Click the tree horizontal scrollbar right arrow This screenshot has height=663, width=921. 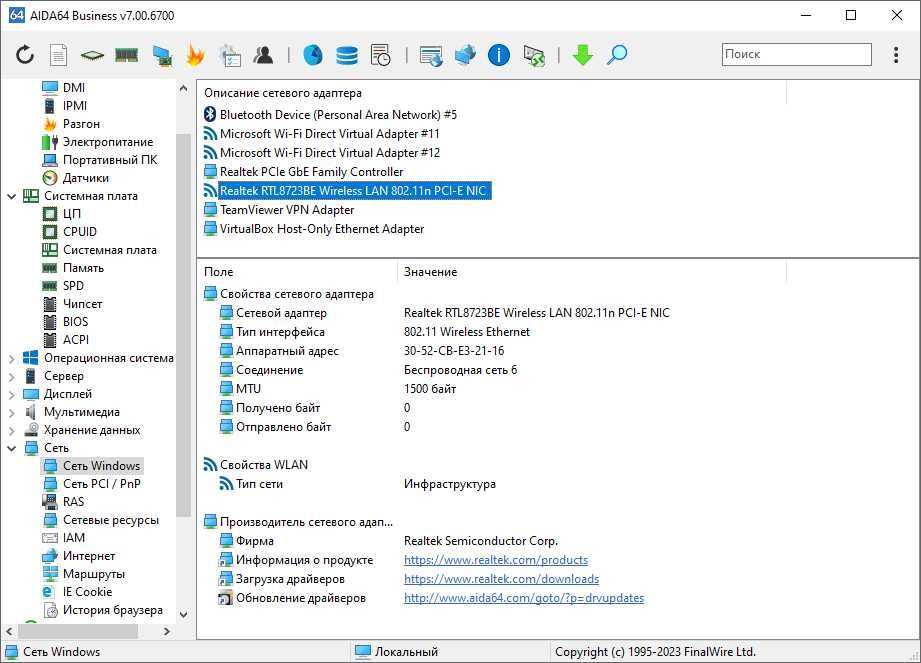(167, 631)
